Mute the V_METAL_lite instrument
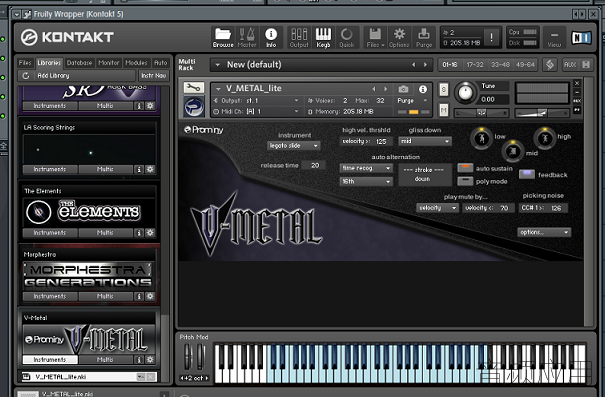This screenshot has height=397, width=605. [x=444, y=110]
